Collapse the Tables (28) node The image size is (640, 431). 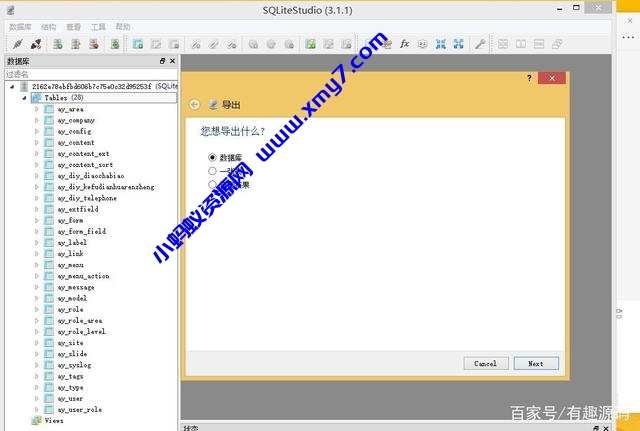[x=24, y=98]
